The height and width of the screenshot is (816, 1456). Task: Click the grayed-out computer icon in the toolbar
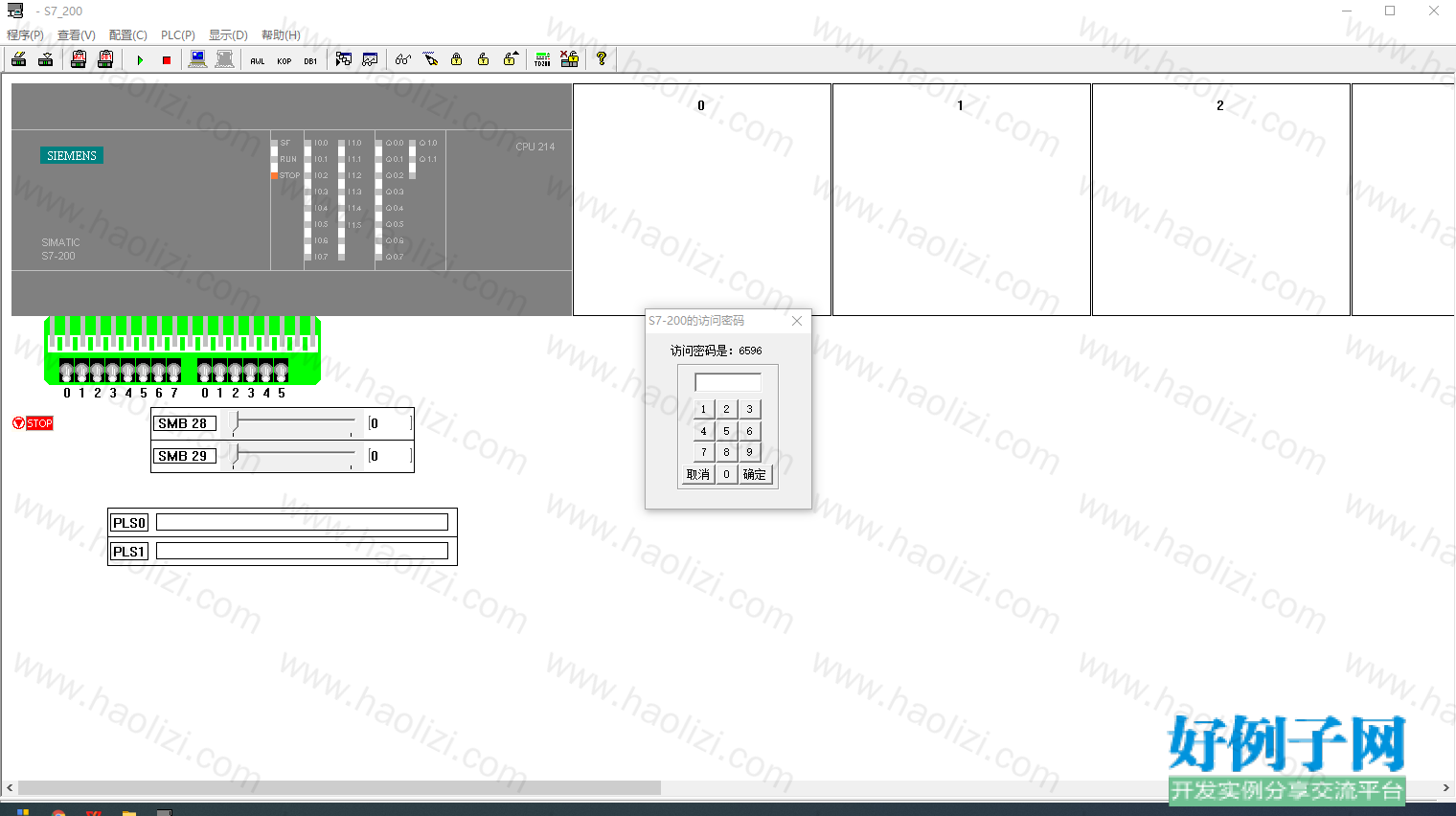(x=224, y=59)
